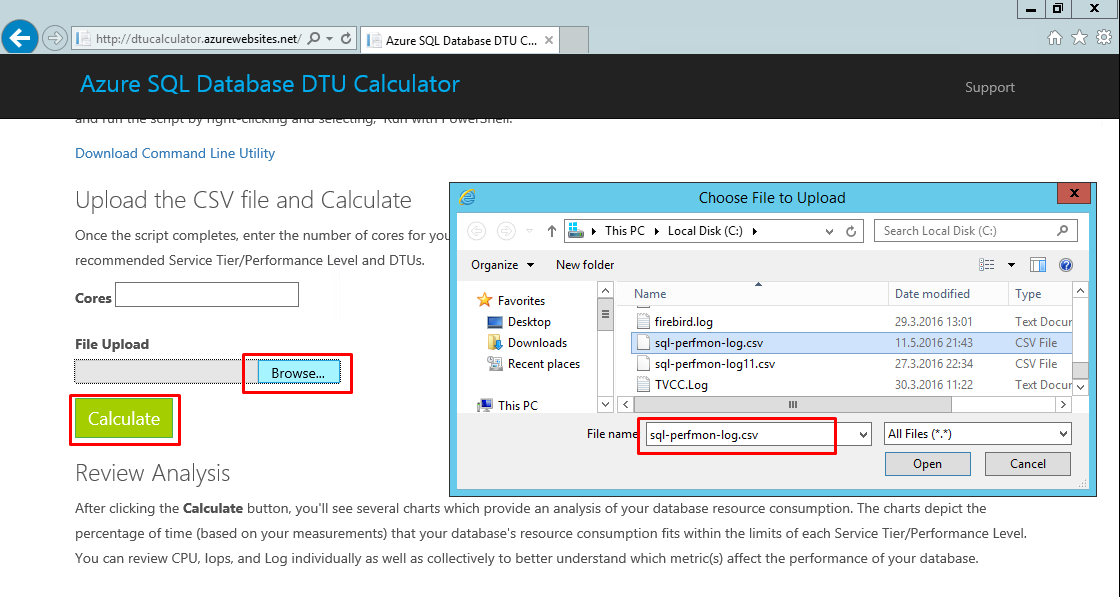Click the Cores input field

pyautogui.click(x=207, y=295)
